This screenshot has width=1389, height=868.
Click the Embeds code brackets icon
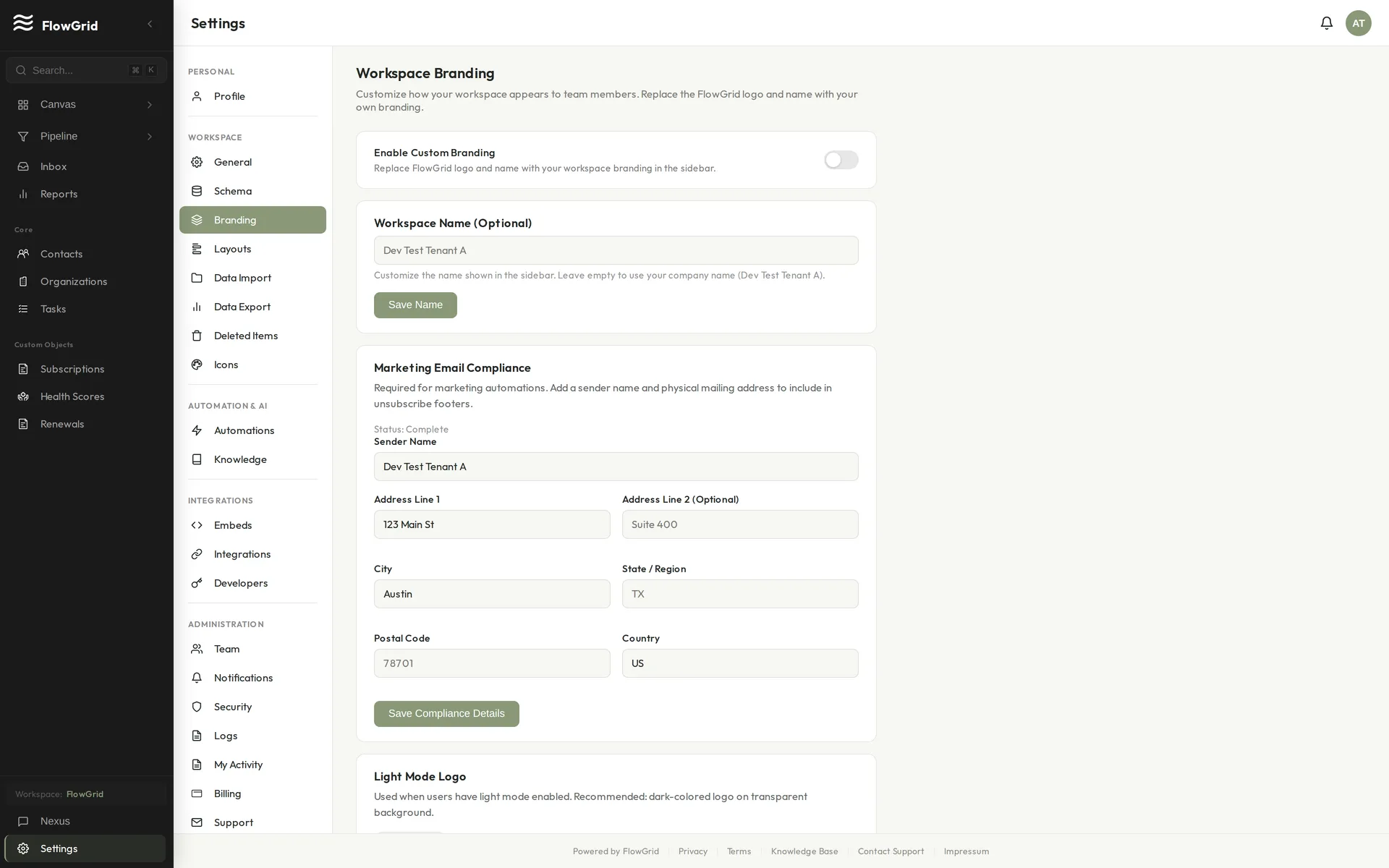pyautogui.click(x=197, y=525)
